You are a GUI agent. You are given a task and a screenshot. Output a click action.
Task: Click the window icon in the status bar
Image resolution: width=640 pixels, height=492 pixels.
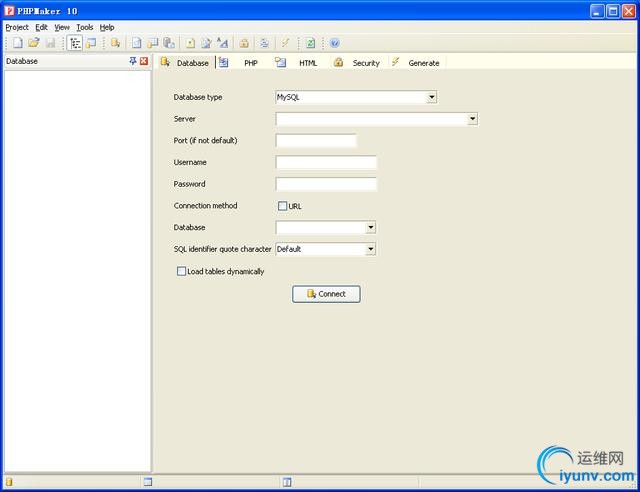148,482
